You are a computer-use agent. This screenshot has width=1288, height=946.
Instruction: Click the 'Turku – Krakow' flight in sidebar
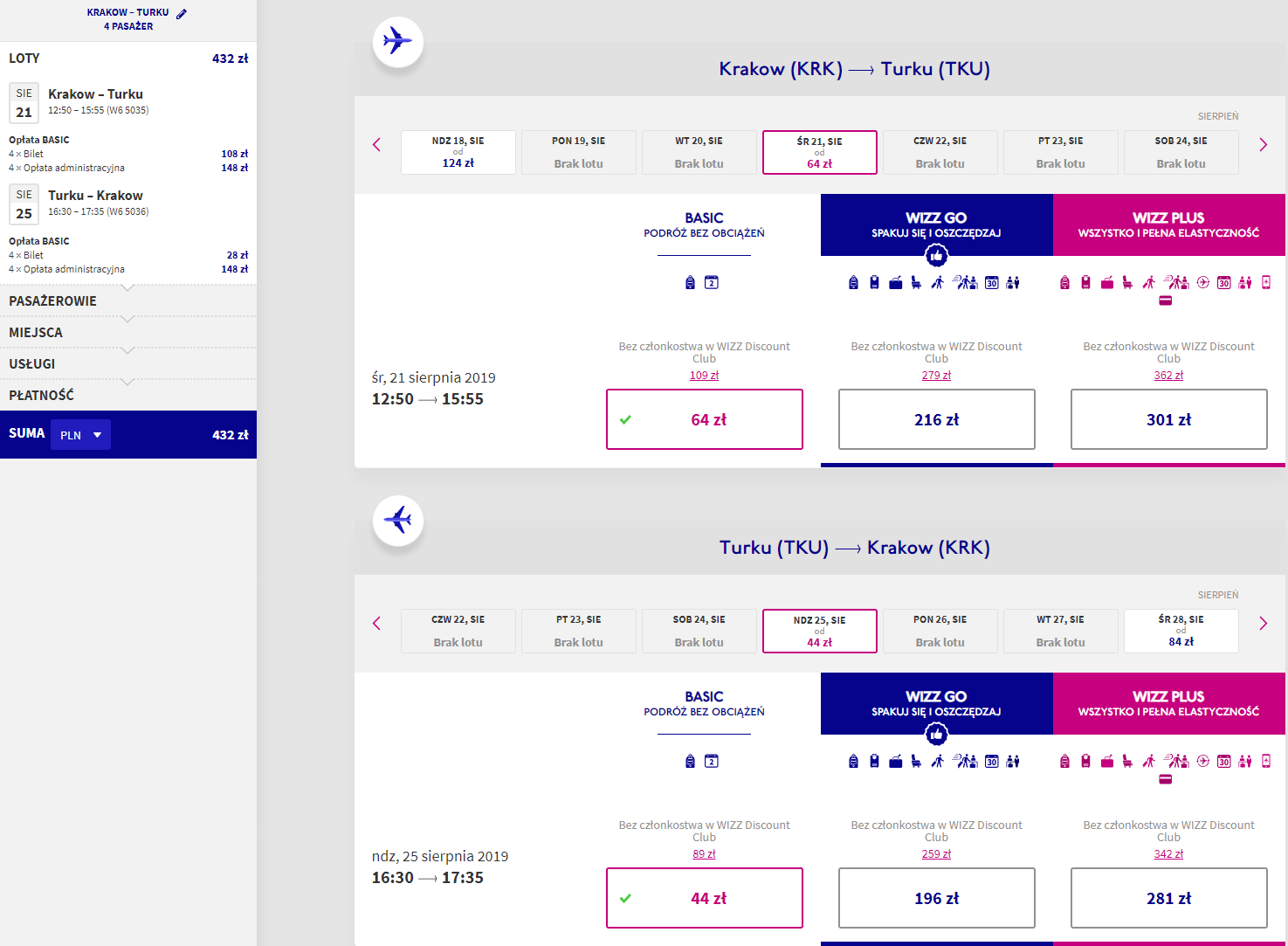tap(95, 196)
